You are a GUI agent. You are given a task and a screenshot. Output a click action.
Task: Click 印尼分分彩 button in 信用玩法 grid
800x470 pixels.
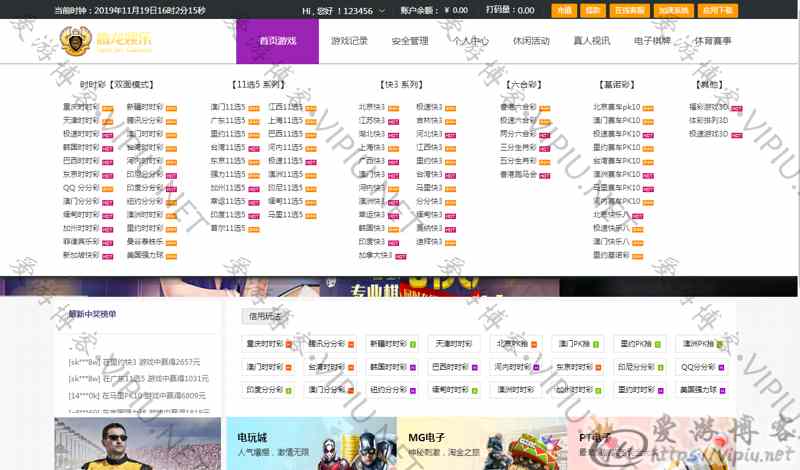(x=640, y=367)
